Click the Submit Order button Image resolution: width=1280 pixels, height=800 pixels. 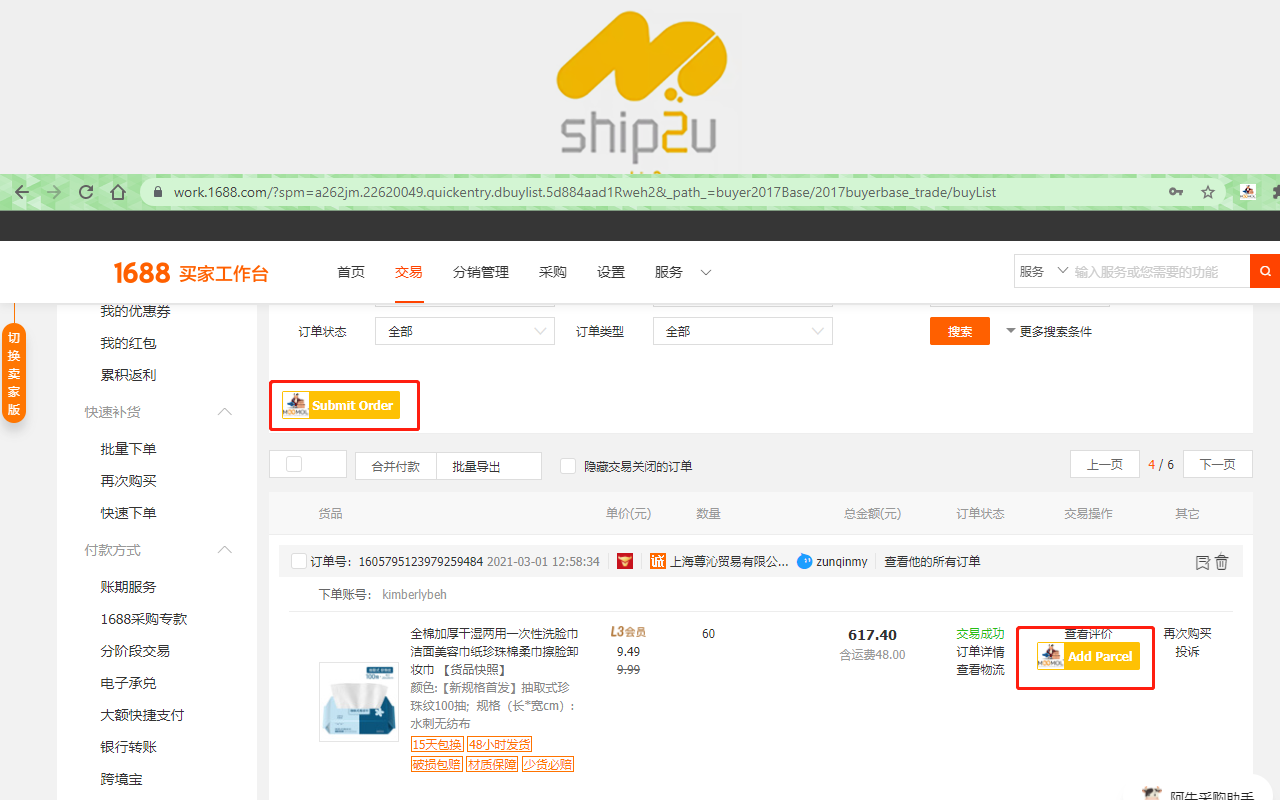(x=341, y=405)
